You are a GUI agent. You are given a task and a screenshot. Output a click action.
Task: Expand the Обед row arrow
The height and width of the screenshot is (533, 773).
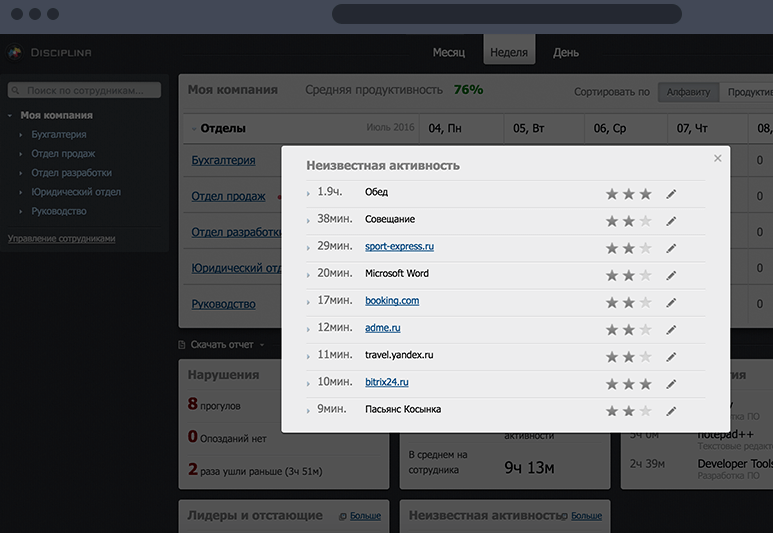(308, 194)
